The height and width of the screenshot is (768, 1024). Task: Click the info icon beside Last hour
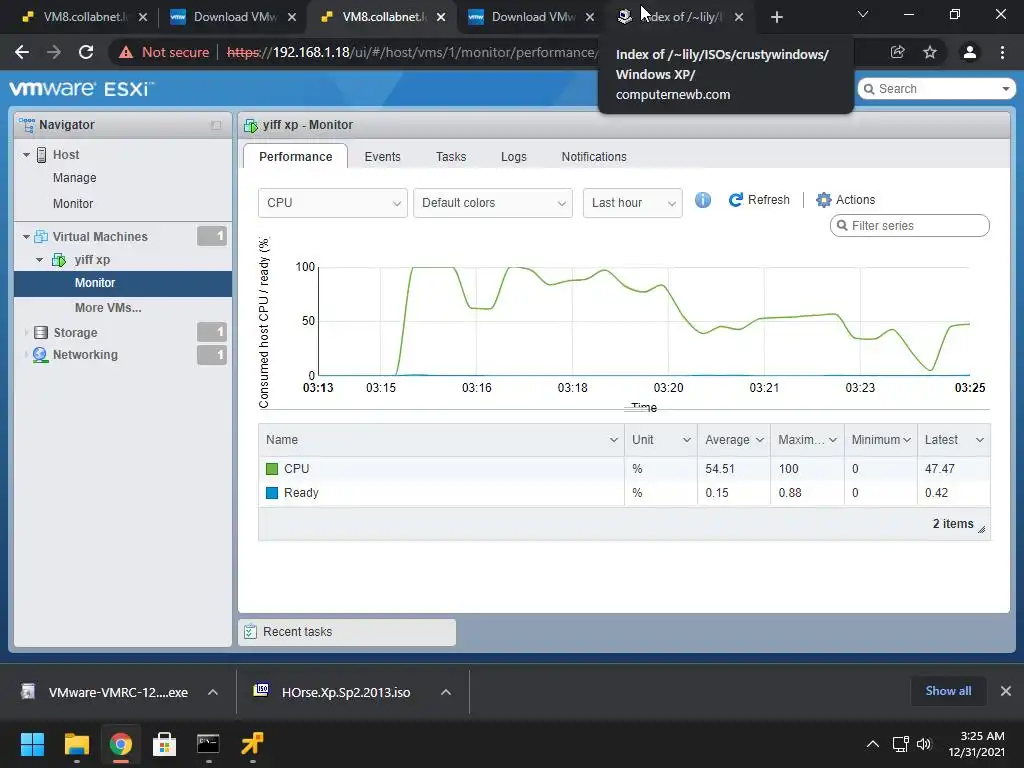[x=703, y=200]
